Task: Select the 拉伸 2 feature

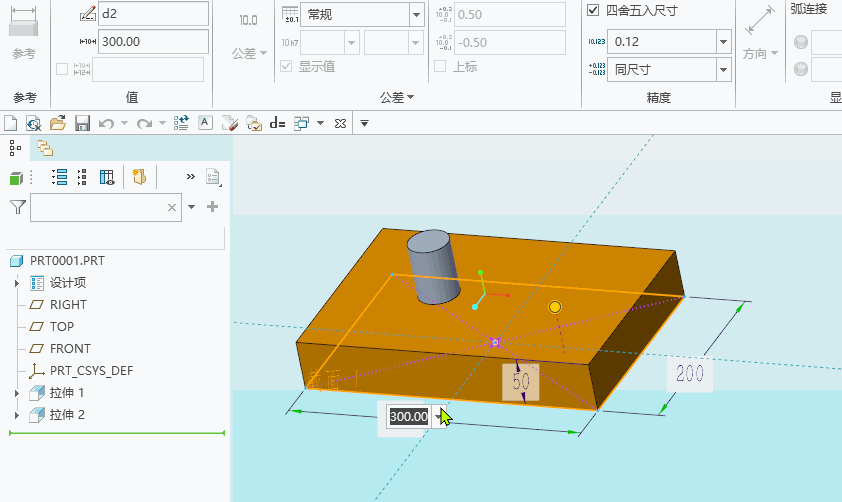Action: (x=67, y=415)
